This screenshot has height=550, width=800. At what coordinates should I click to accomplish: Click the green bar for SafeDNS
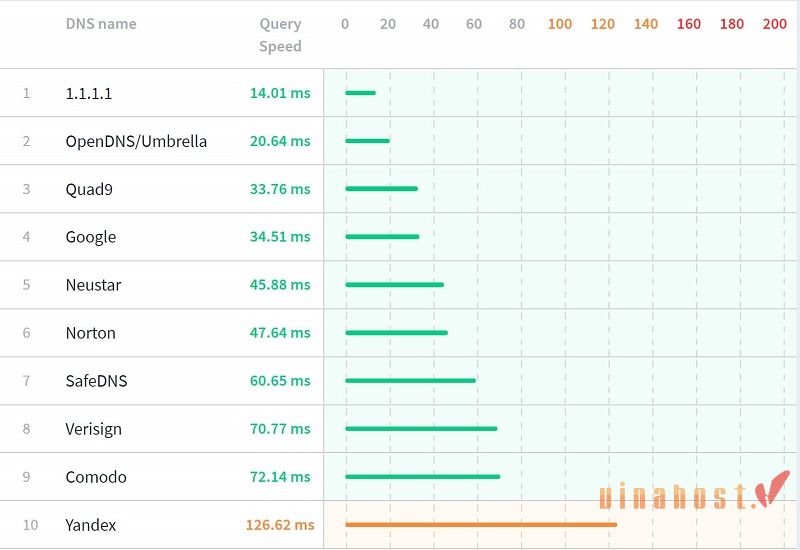click(411, 381)
